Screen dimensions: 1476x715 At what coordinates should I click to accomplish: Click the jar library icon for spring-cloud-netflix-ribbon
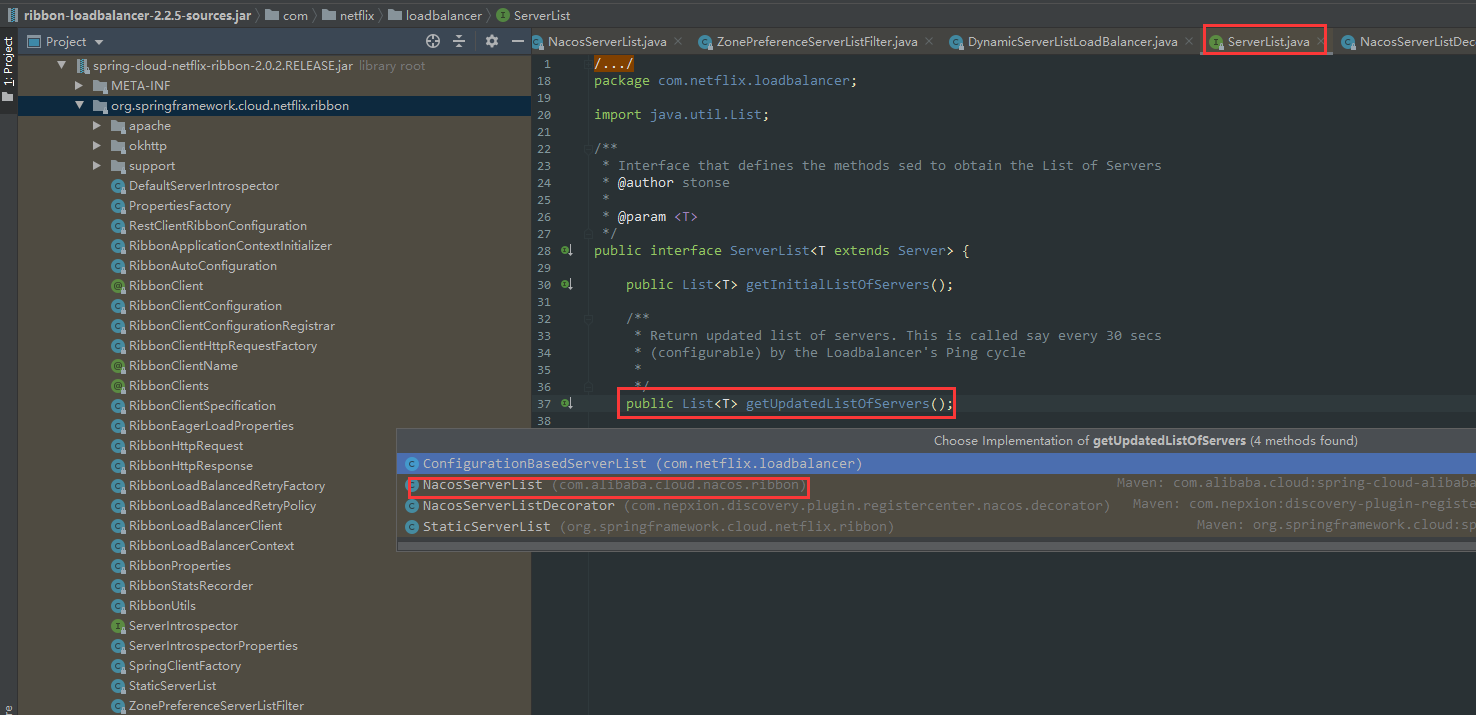tap(84, 66)
